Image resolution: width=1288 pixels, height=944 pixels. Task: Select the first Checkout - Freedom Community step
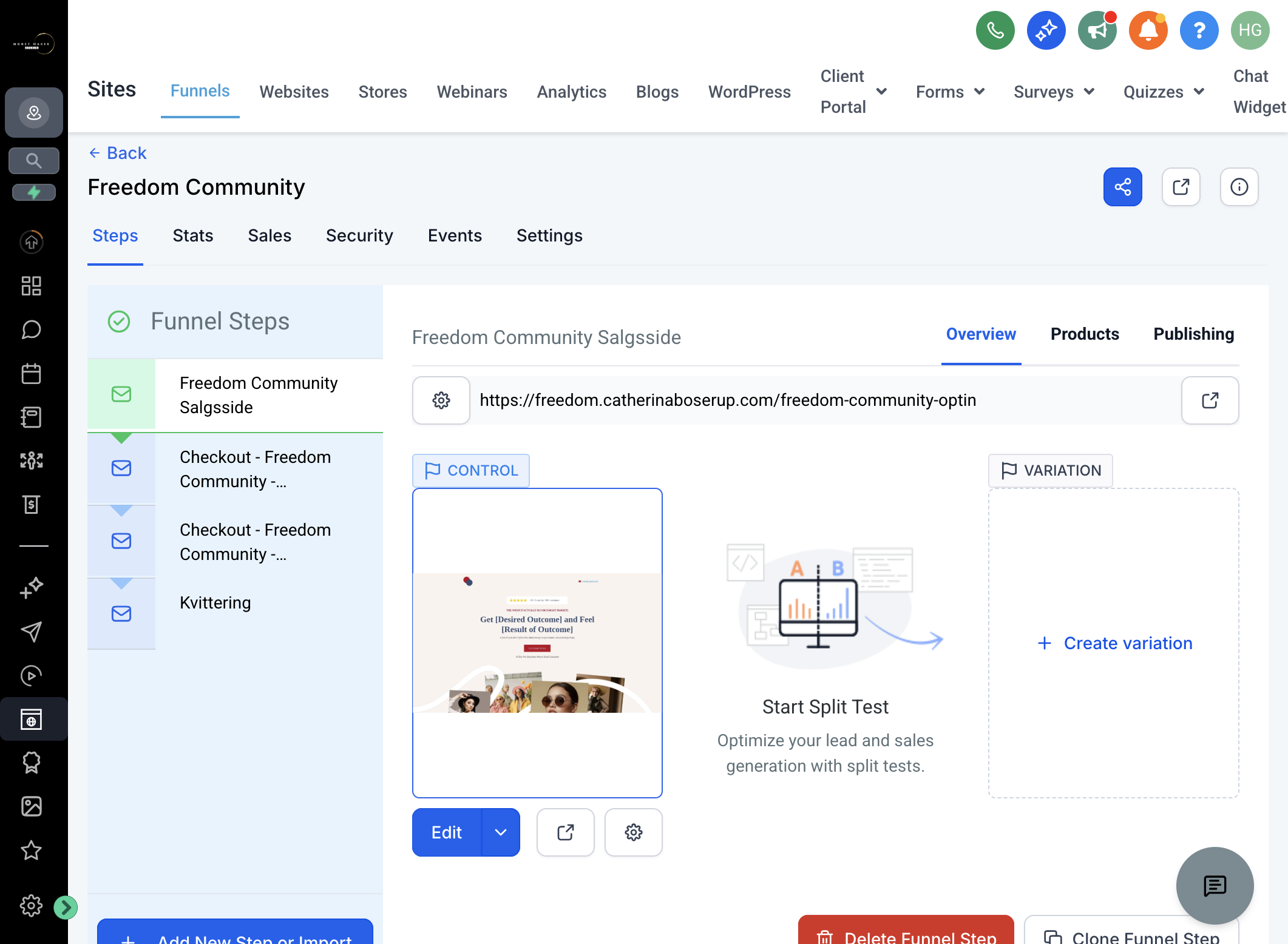(x=236, y=469)
